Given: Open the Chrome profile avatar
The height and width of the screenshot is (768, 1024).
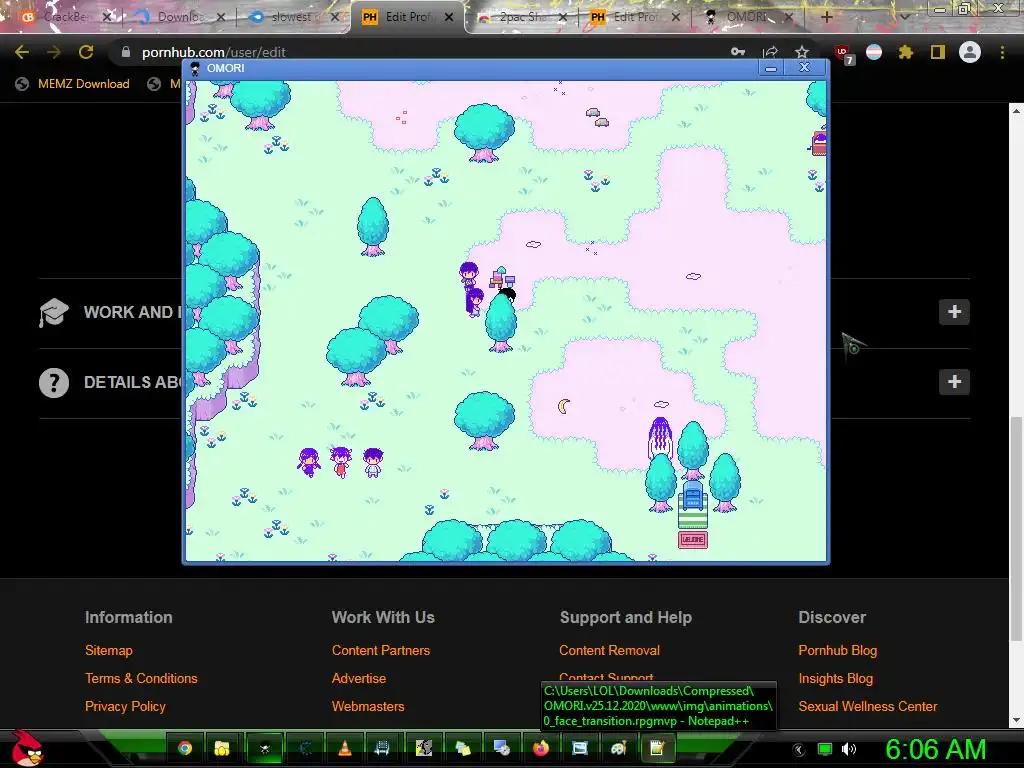Looking at the screenshot, I should click(970, 52).
